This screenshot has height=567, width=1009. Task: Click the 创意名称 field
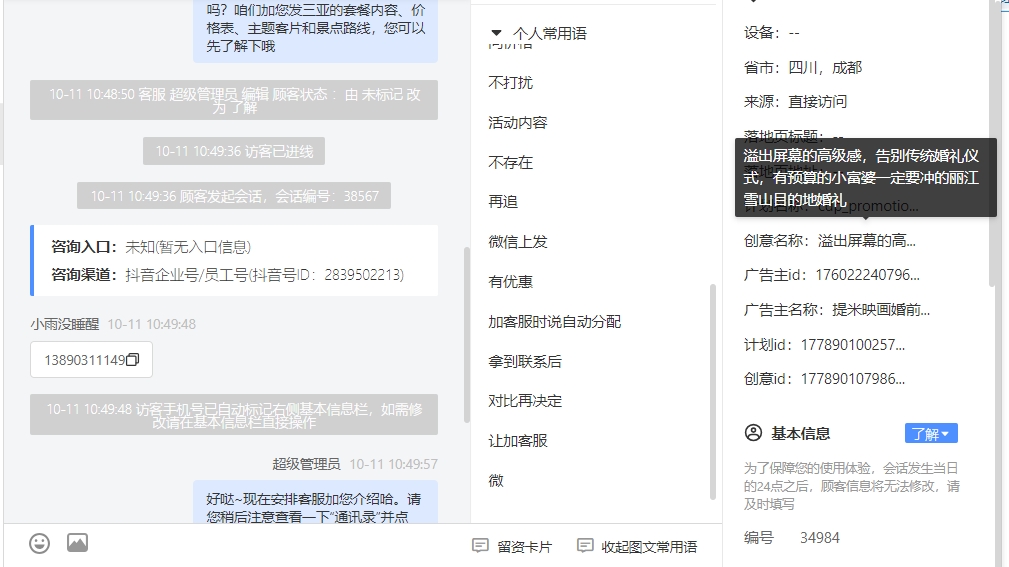pyautogui.click(x=829, y=240)
